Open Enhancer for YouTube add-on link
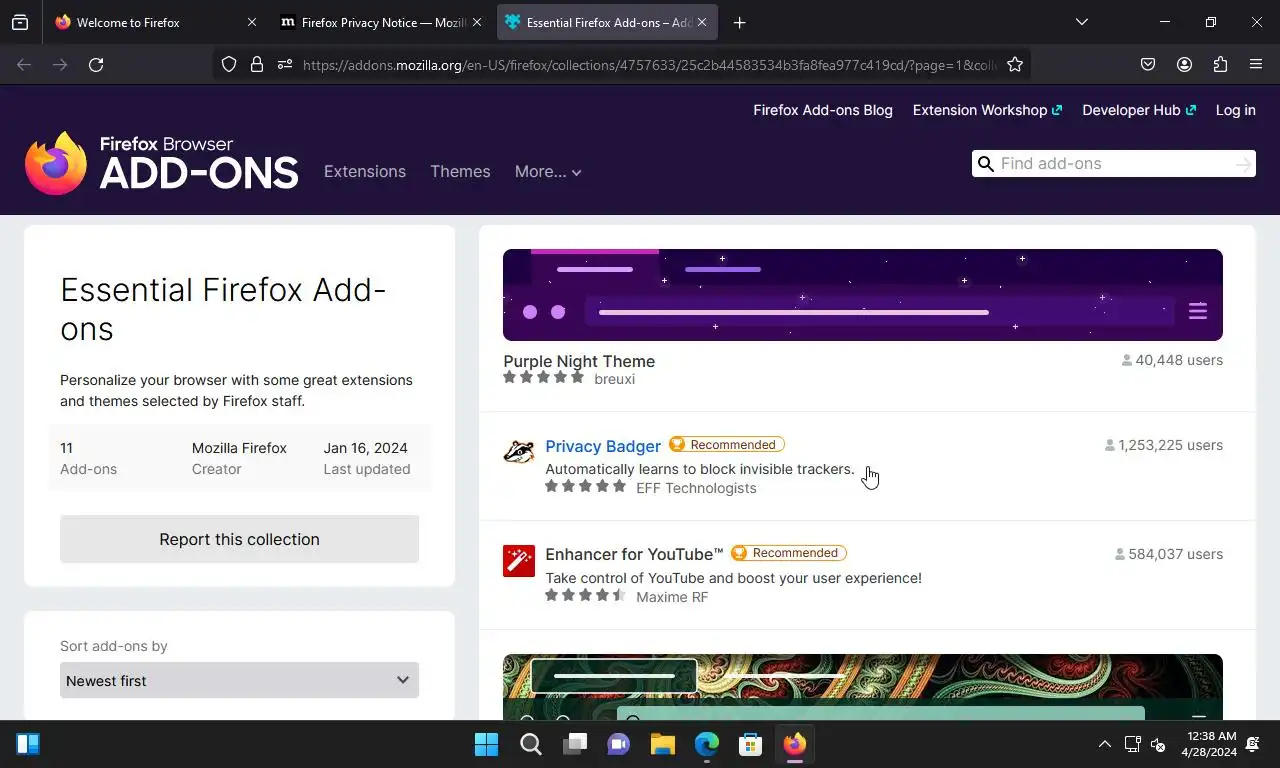The image size is (1280, 768). [x=634, y=554]
